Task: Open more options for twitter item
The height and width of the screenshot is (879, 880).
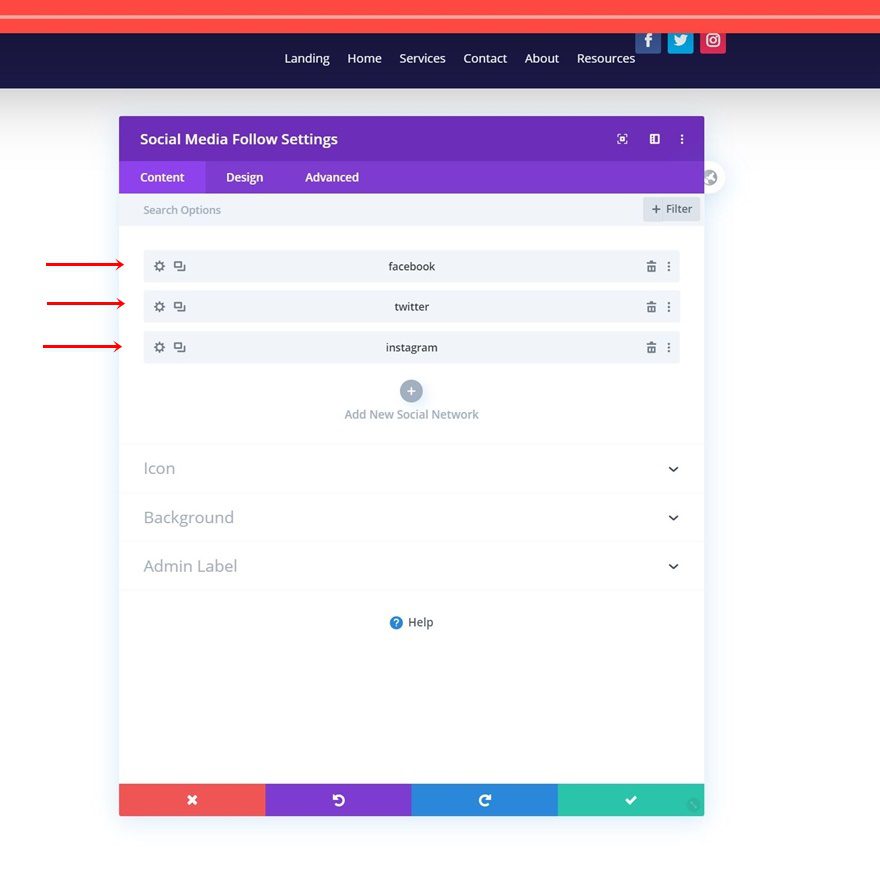Action: (668, 307)
